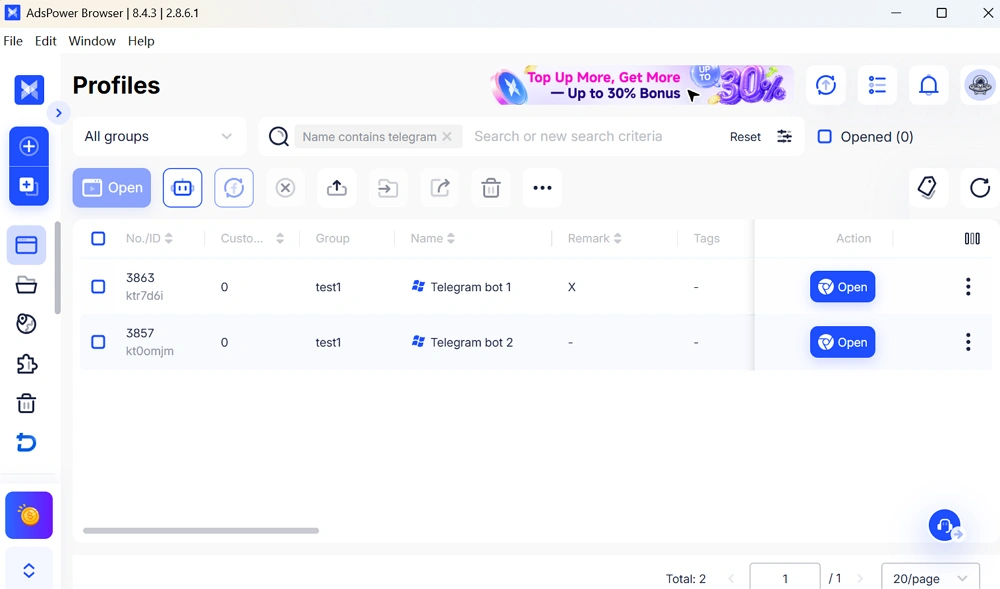The height and width of the screenshot is (589, 1000).
Task: Refresh the profile list
Action: [x=980, y=187]
